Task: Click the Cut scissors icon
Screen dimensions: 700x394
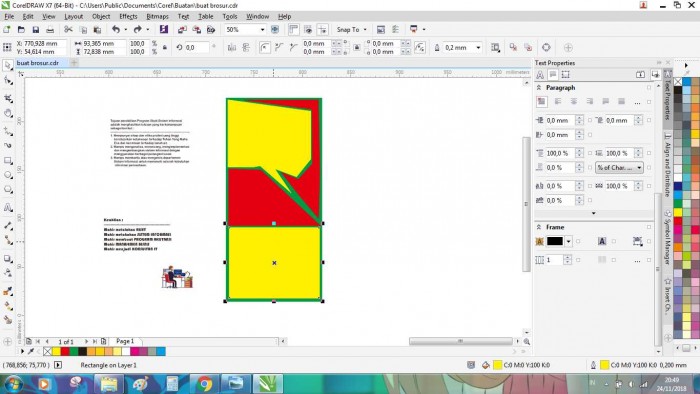Action: [68, 29]
